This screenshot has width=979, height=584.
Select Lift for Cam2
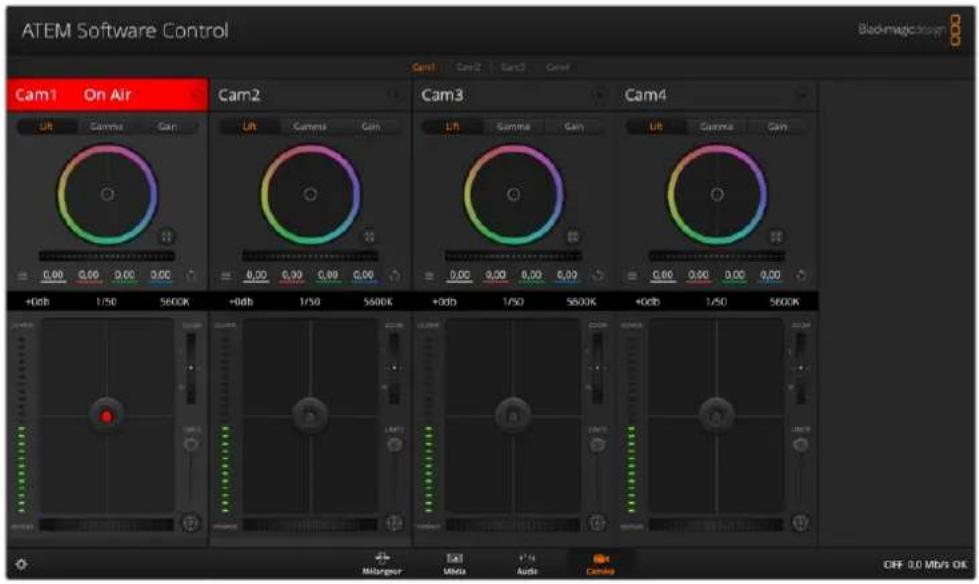coord(249,127)
